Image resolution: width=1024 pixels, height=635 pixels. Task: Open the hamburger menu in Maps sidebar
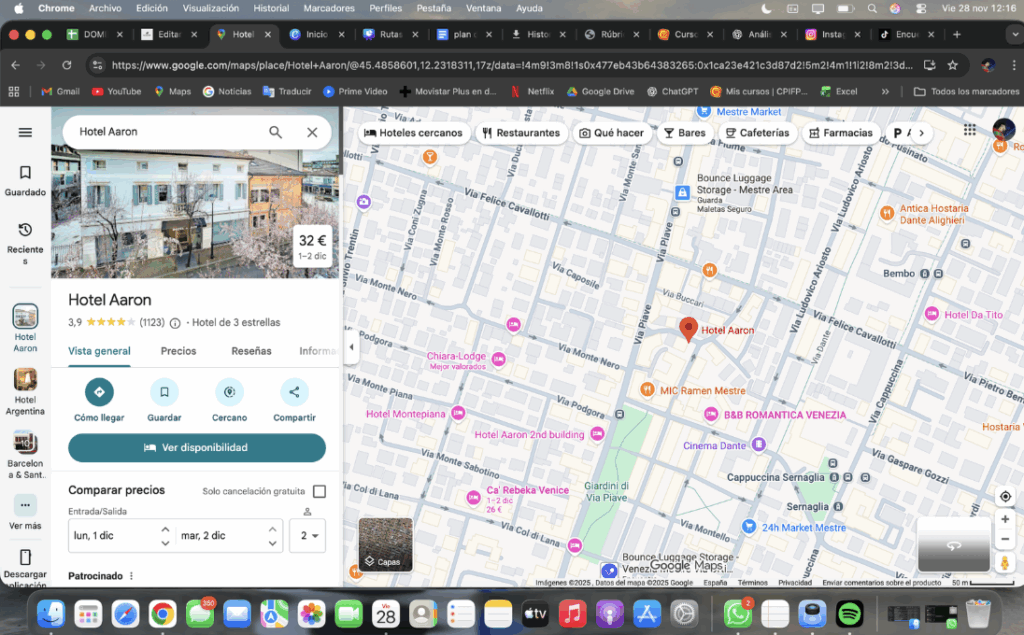pyautogui.click(x=25, y=132)
